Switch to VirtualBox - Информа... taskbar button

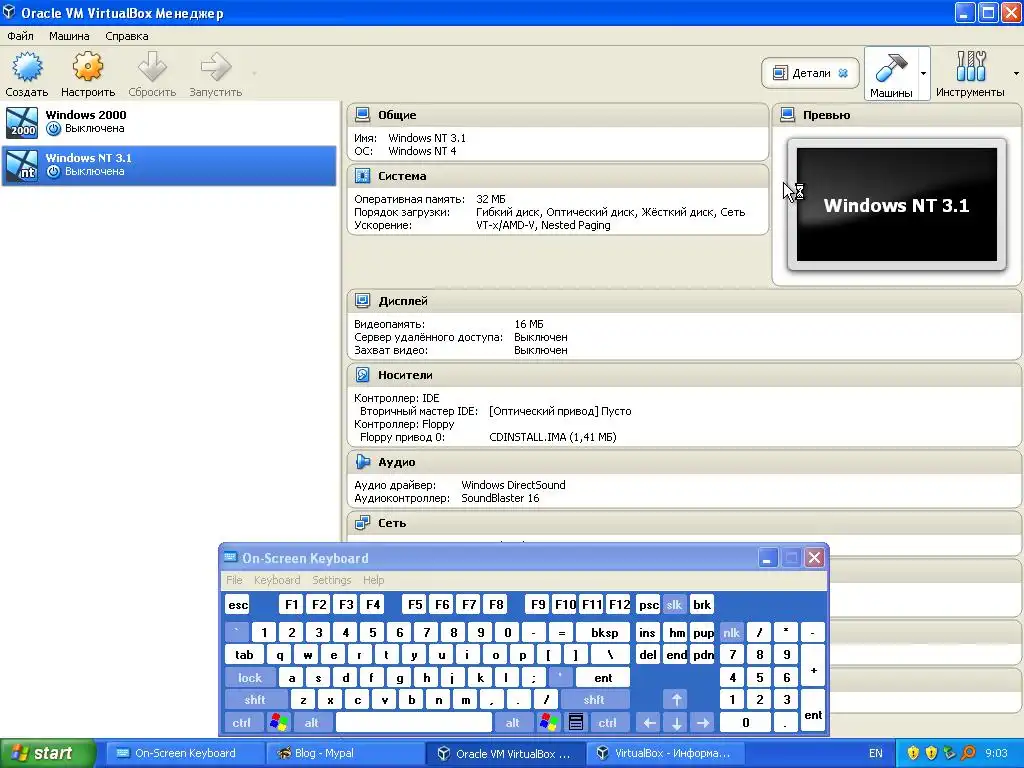pos(665,753)
